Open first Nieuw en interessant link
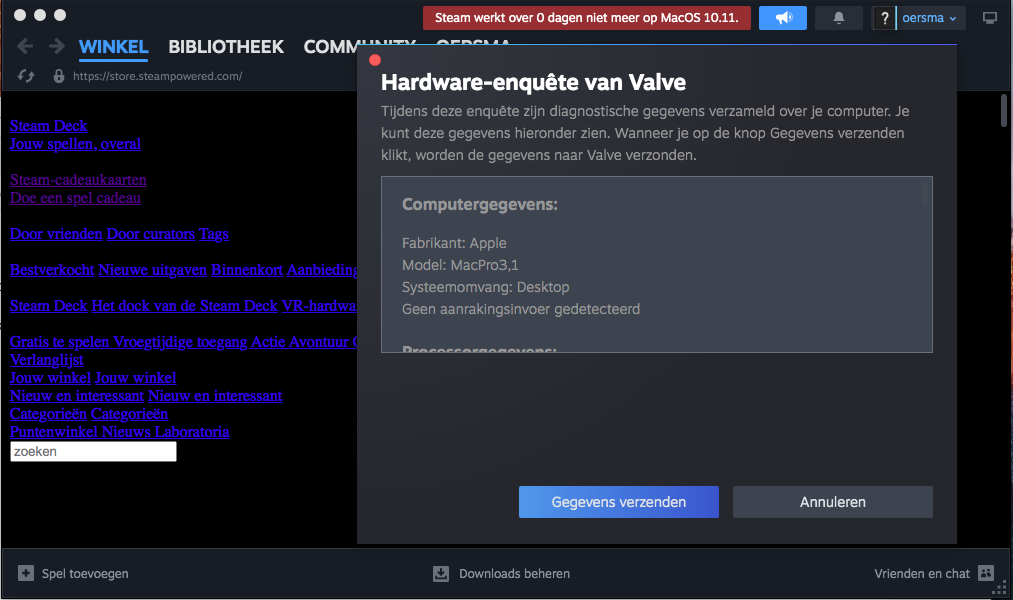Image resolution: width=1013 pixels, height=600 pixels. pos(77,396)
